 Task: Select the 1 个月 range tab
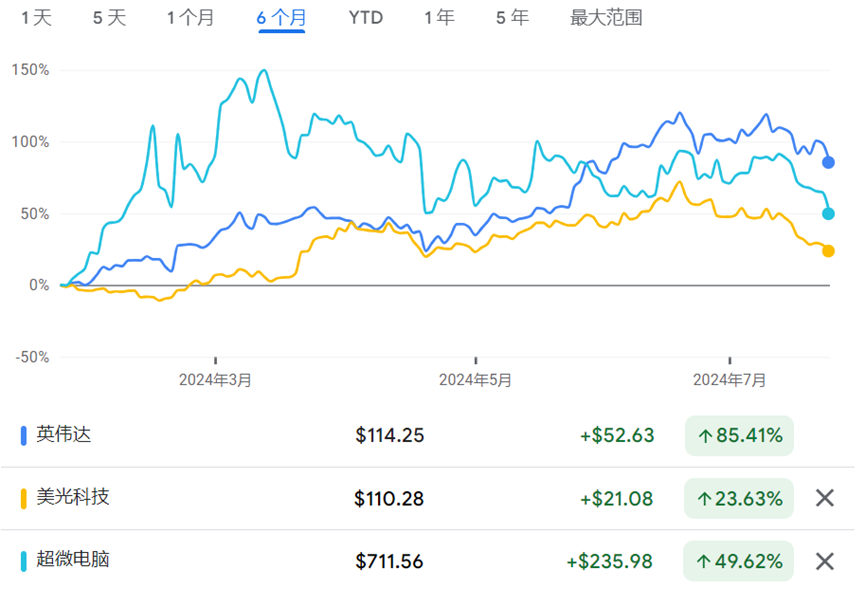pos(190,18)
